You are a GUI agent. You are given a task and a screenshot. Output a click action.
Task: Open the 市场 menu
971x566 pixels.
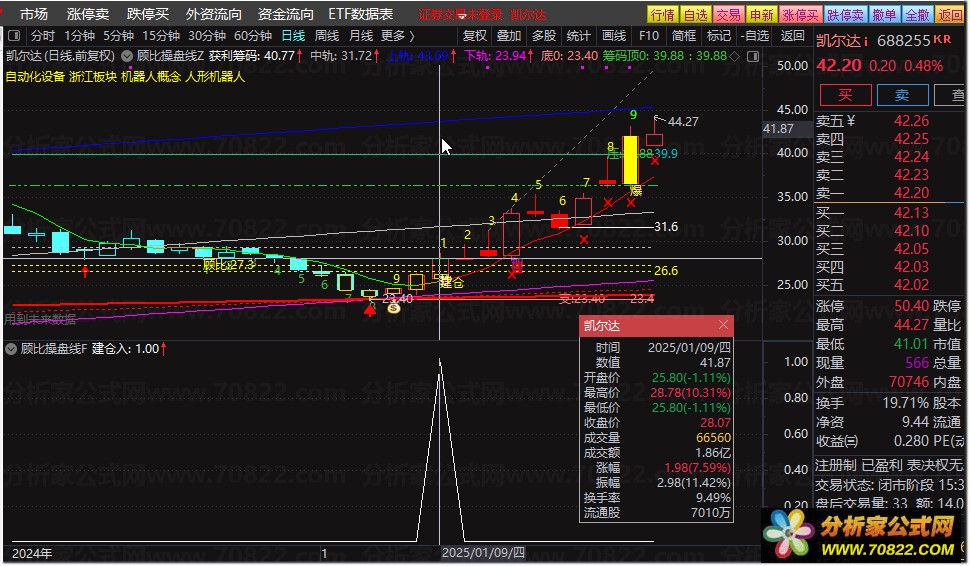coord(34,14)
